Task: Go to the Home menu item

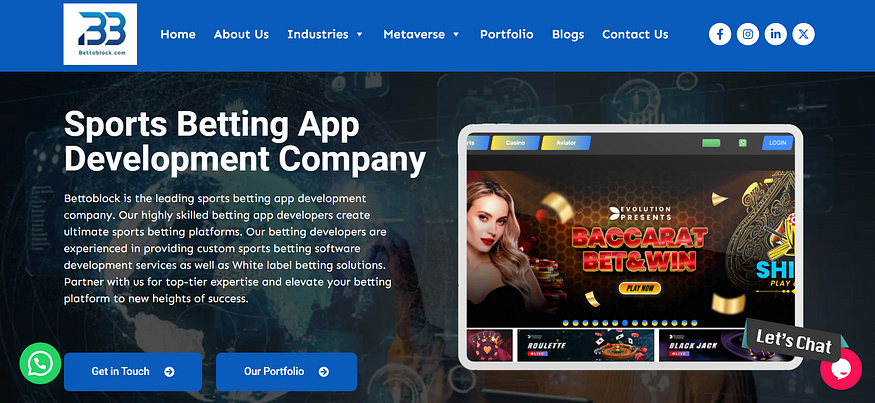Action: click(178, 34)
